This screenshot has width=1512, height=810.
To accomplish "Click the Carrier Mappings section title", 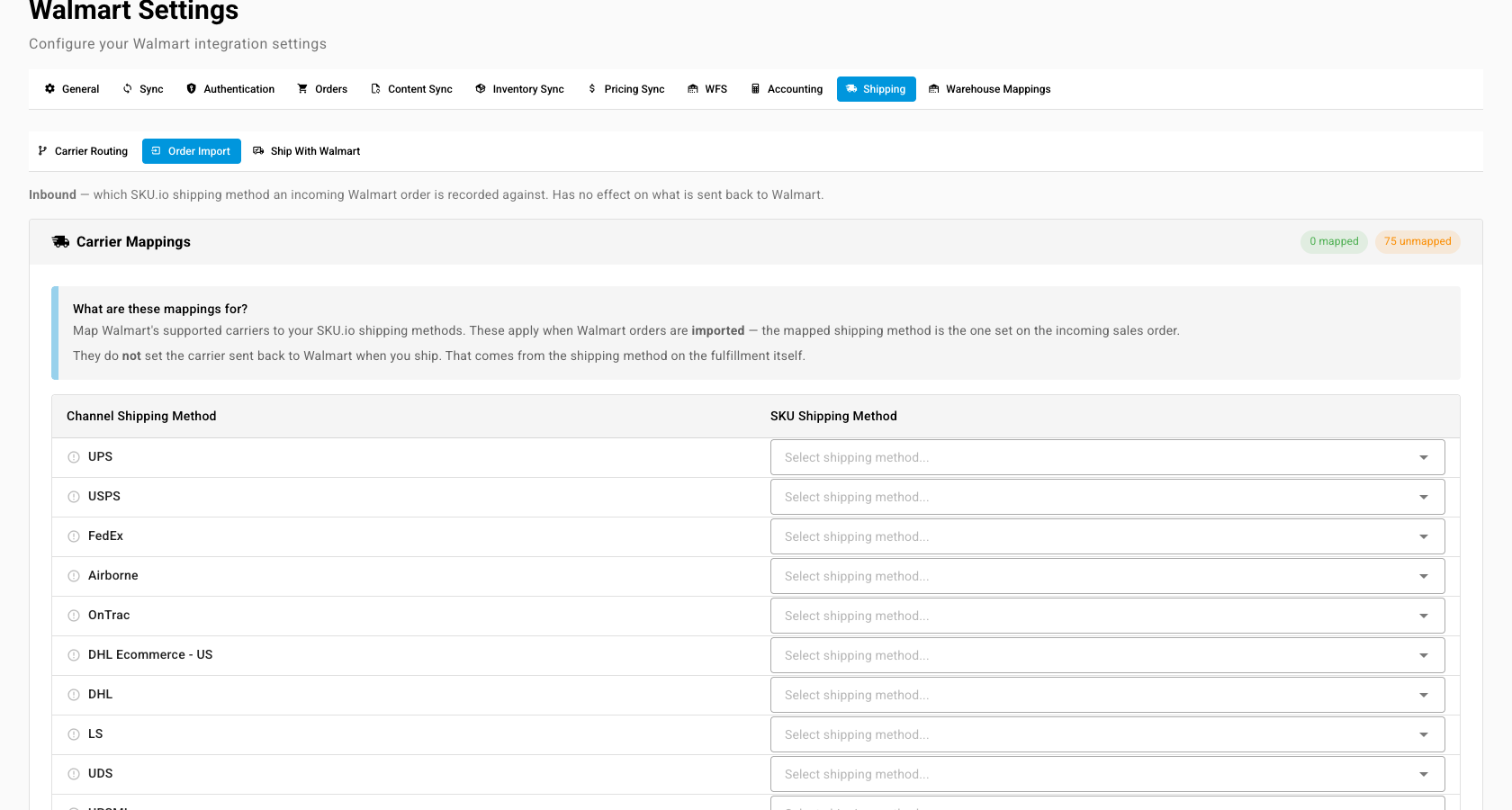I will (133, 241).
